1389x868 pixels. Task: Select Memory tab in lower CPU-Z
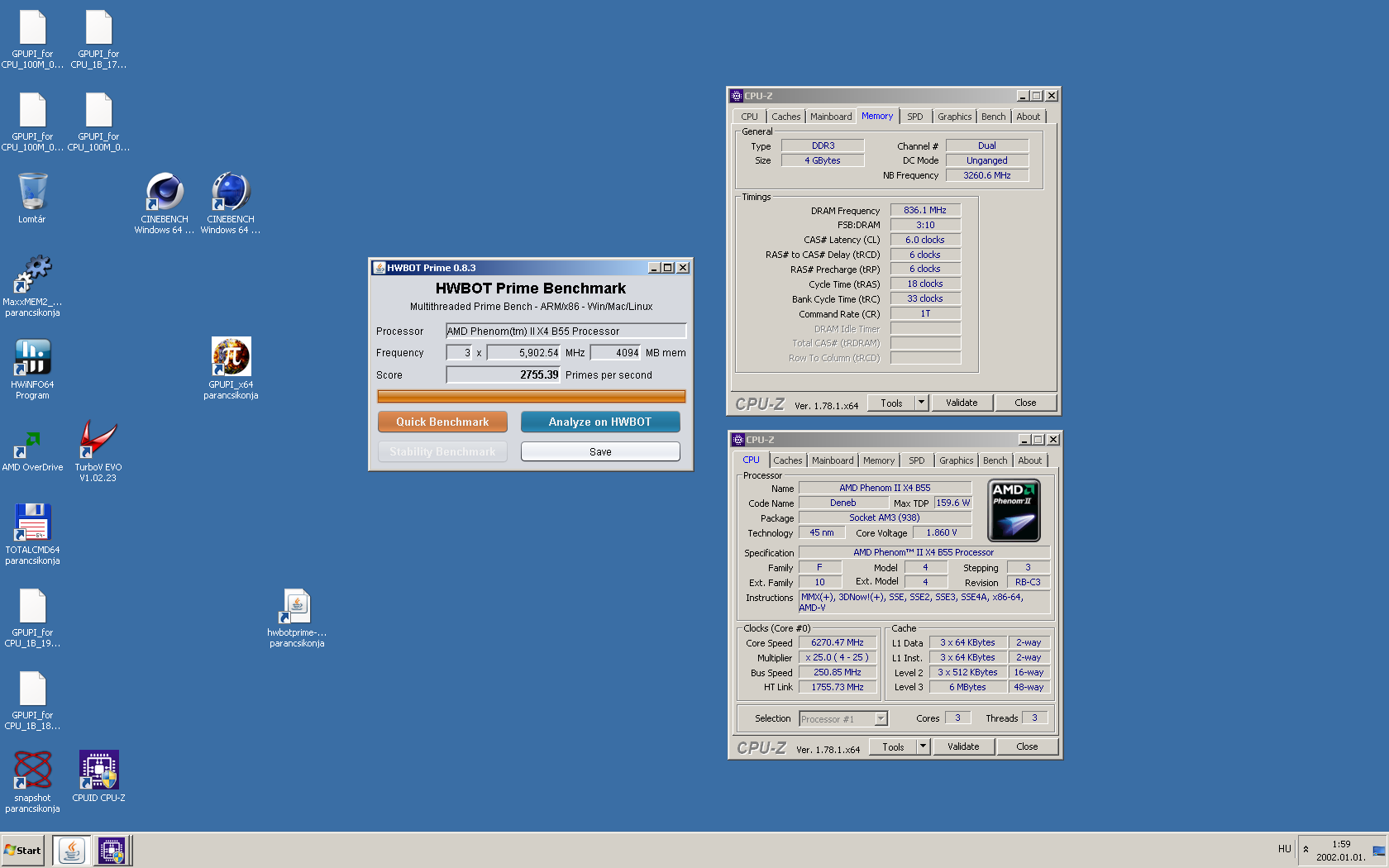[x=878, y=460]
